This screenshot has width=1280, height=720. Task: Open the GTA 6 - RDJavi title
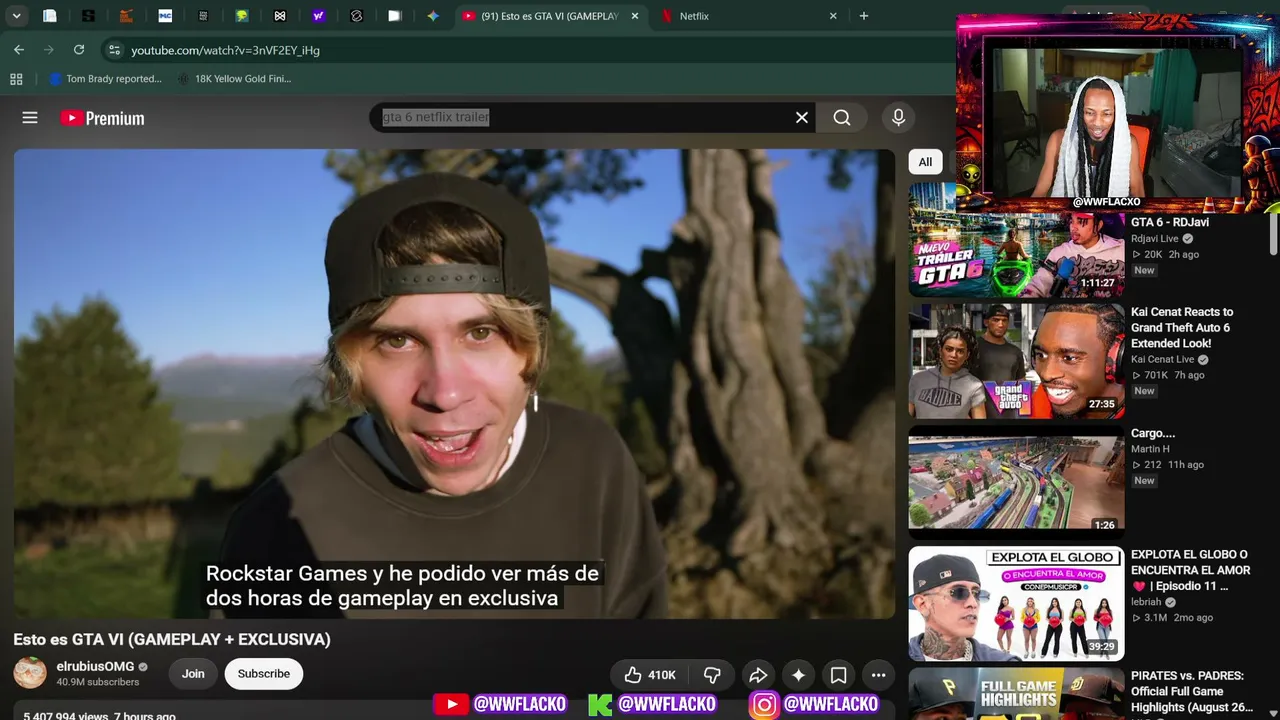click(1170, 222)
